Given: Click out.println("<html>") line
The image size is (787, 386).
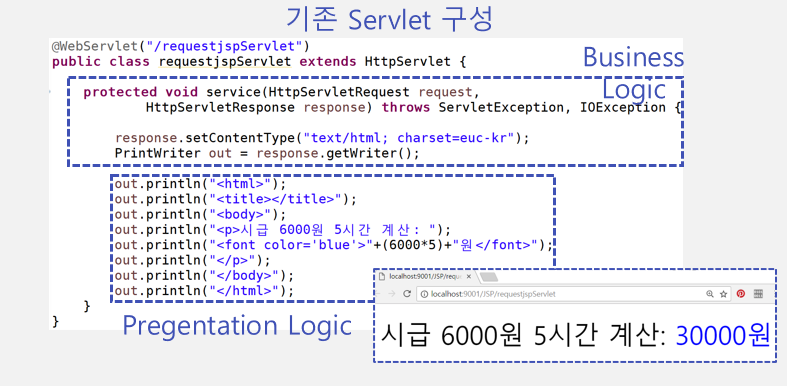Looking at the screenshot, I should tap(200, 184).
